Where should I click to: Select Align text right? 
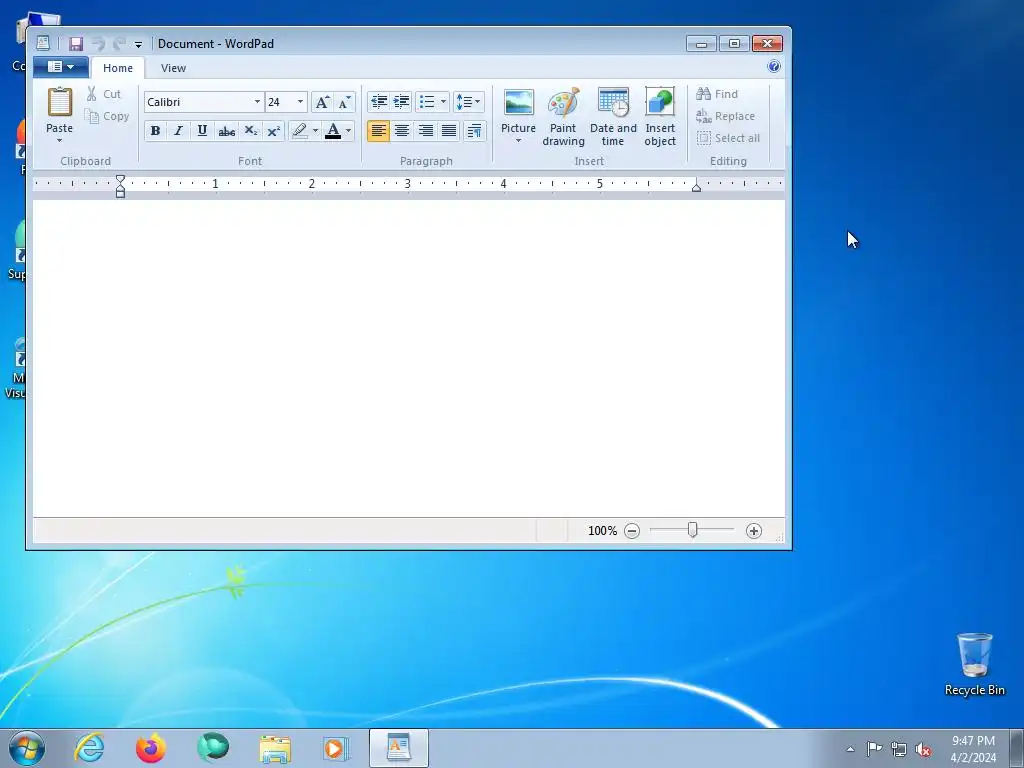425,131
